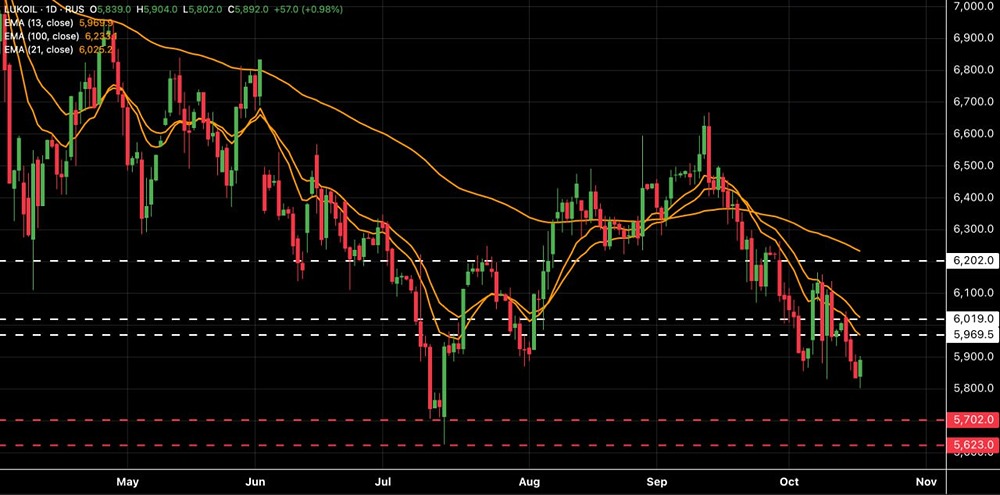
Task: Click the 5,969.5 price level label
Action: point(972,334)
